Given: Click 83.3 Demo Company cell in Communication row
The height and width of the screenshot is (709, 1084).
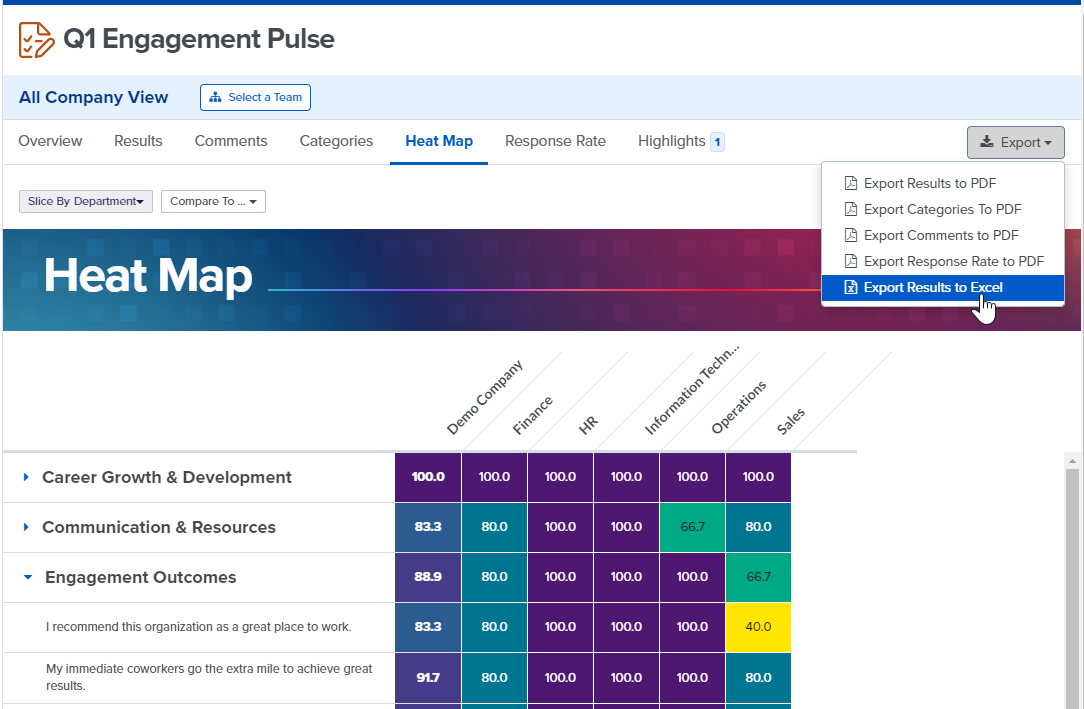Looking at the screenshot, I should click(x=428, y=527).
